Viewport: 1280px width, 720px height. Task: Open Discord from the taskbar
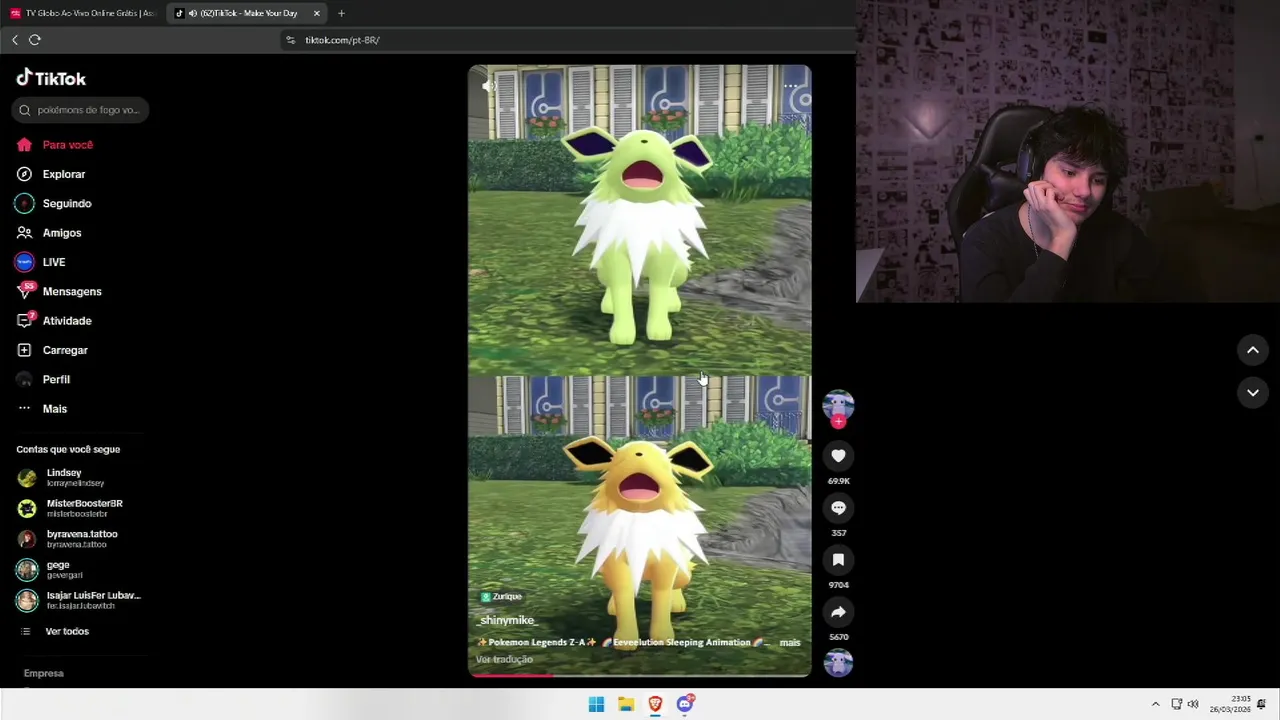685,704
